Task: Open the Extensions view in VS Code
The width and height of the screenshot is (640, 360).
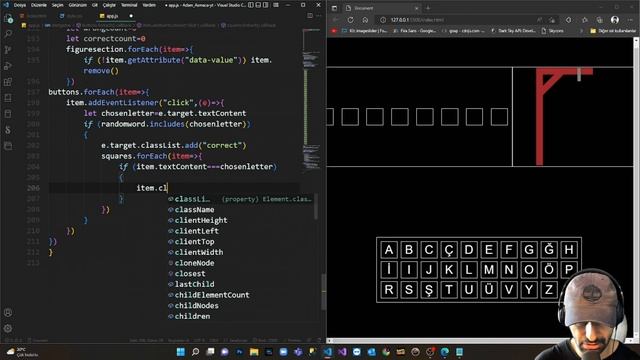Action: click(8, 82)
